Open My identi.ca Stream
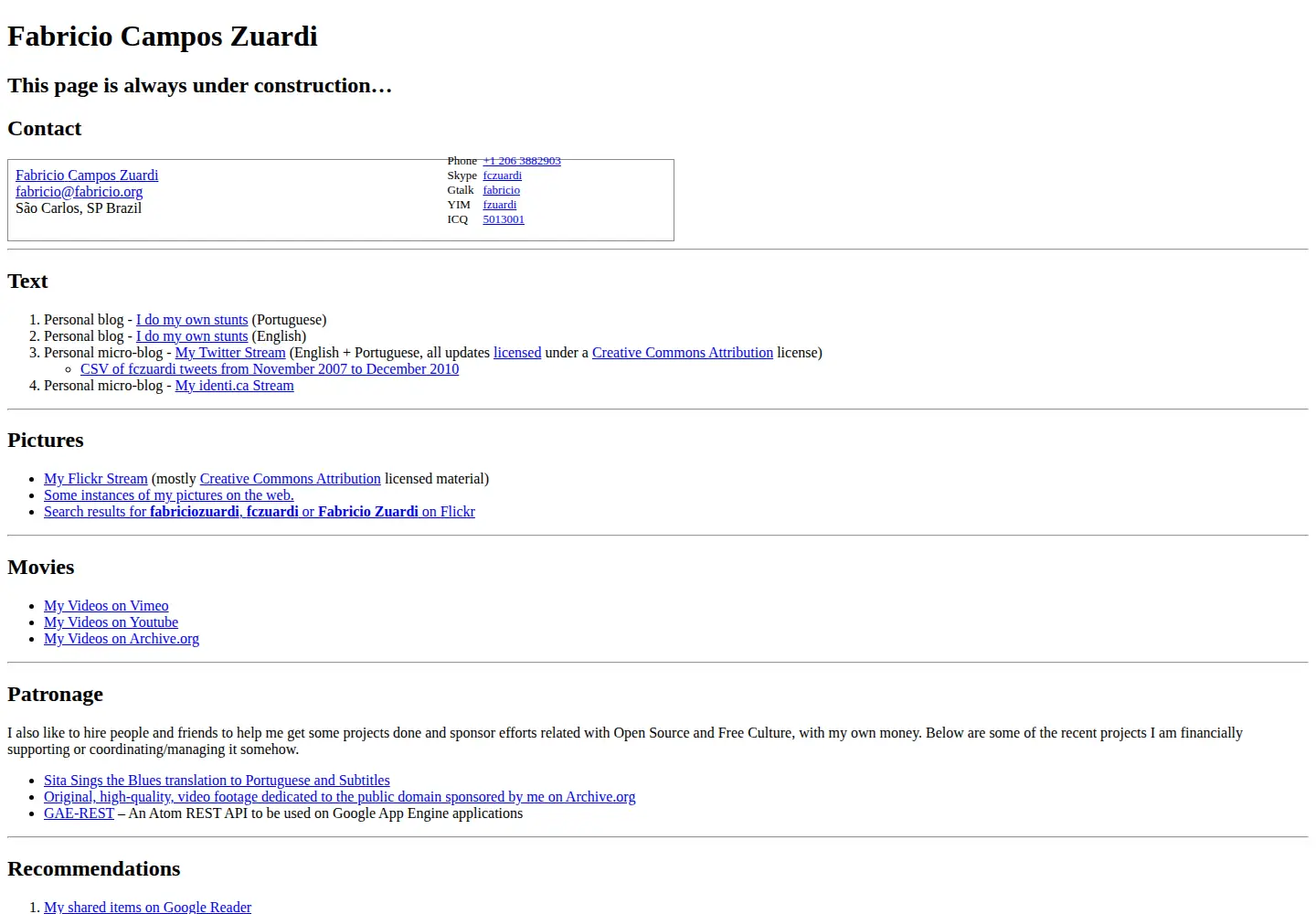This screenshot has height=914, width=1316. point(235,386)
